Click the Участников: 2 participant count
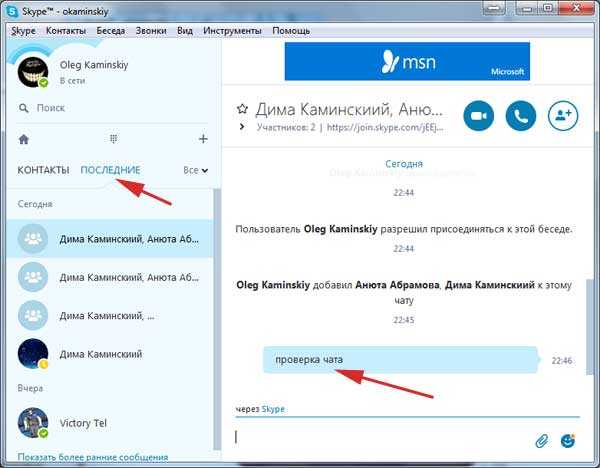The height and width of the screenshot is (468, 600). (x=286, y=127)
